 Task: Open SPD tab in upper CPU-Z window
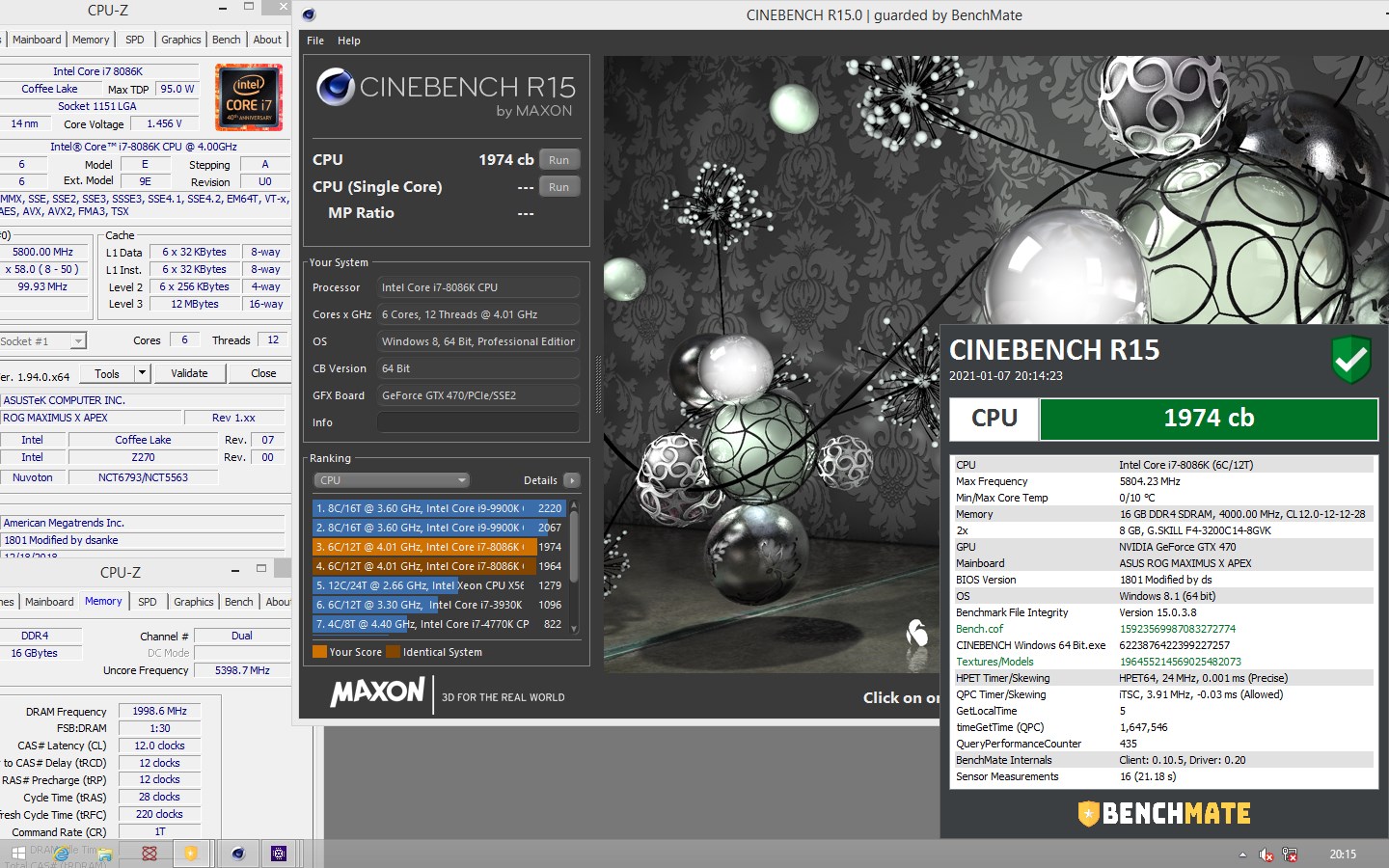(x=135, y=40)
